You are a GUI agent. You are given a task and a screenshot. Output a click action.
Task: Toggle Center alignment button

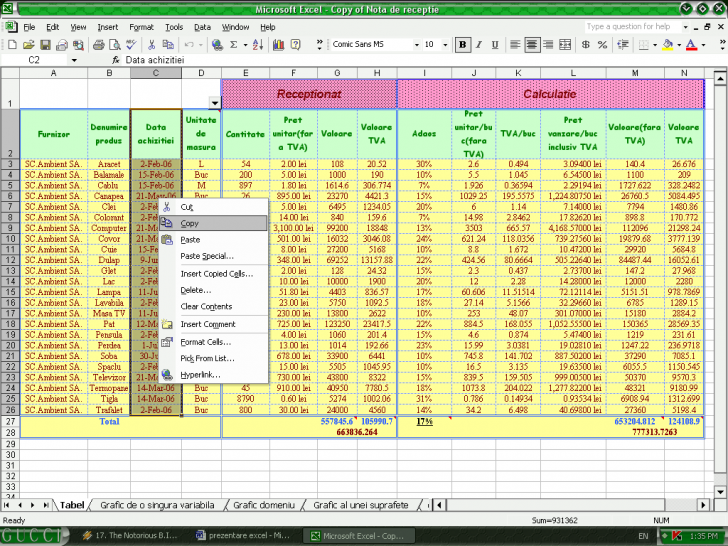coord(532,45)
